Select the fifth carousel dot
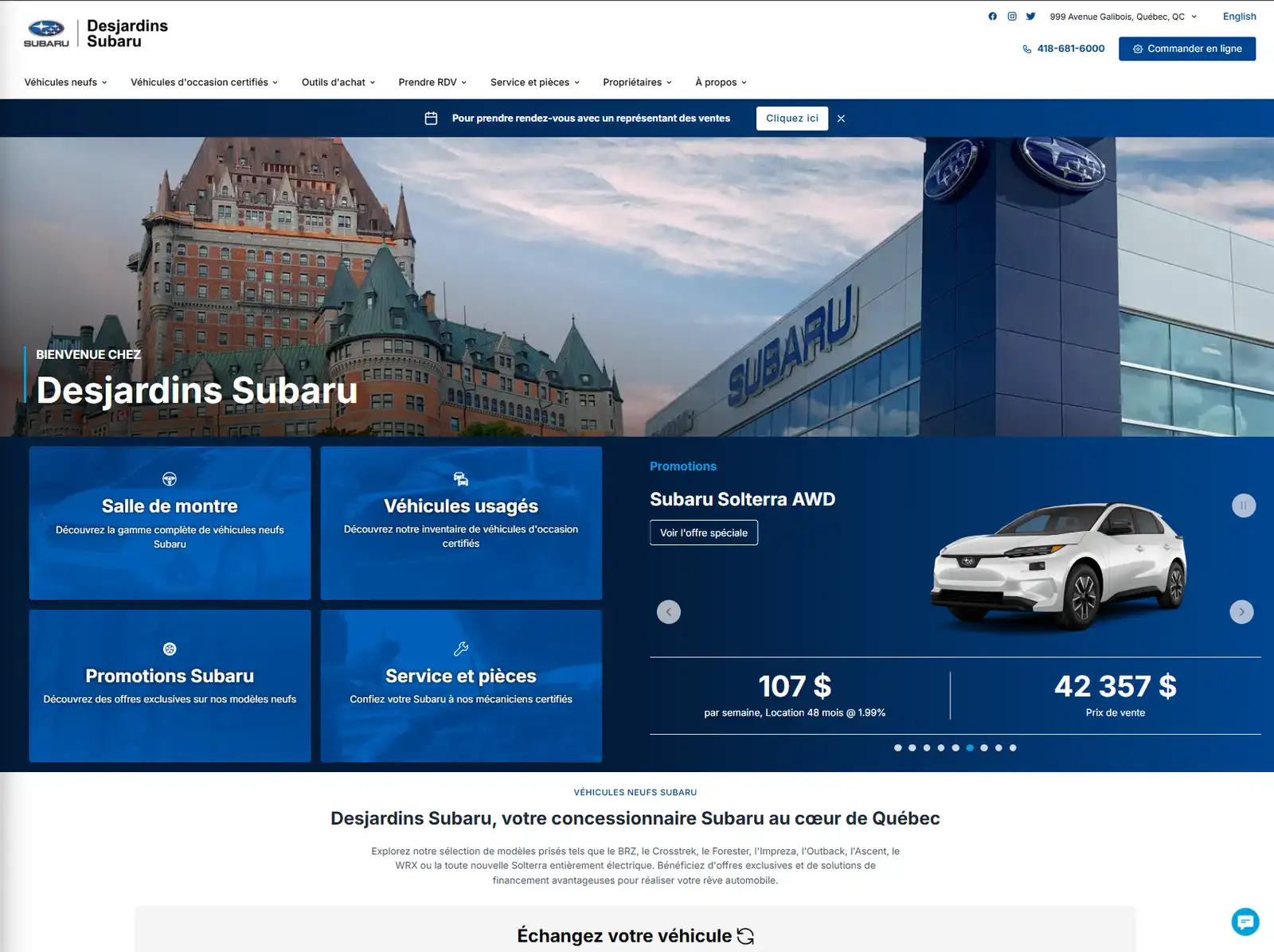 click(955, 747)
